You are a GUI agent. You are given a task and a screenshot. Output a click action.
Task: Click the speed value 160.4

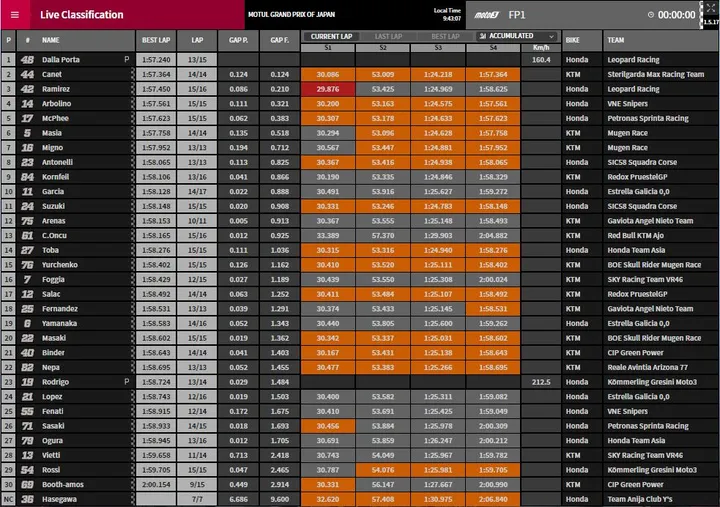coord(541,60)
